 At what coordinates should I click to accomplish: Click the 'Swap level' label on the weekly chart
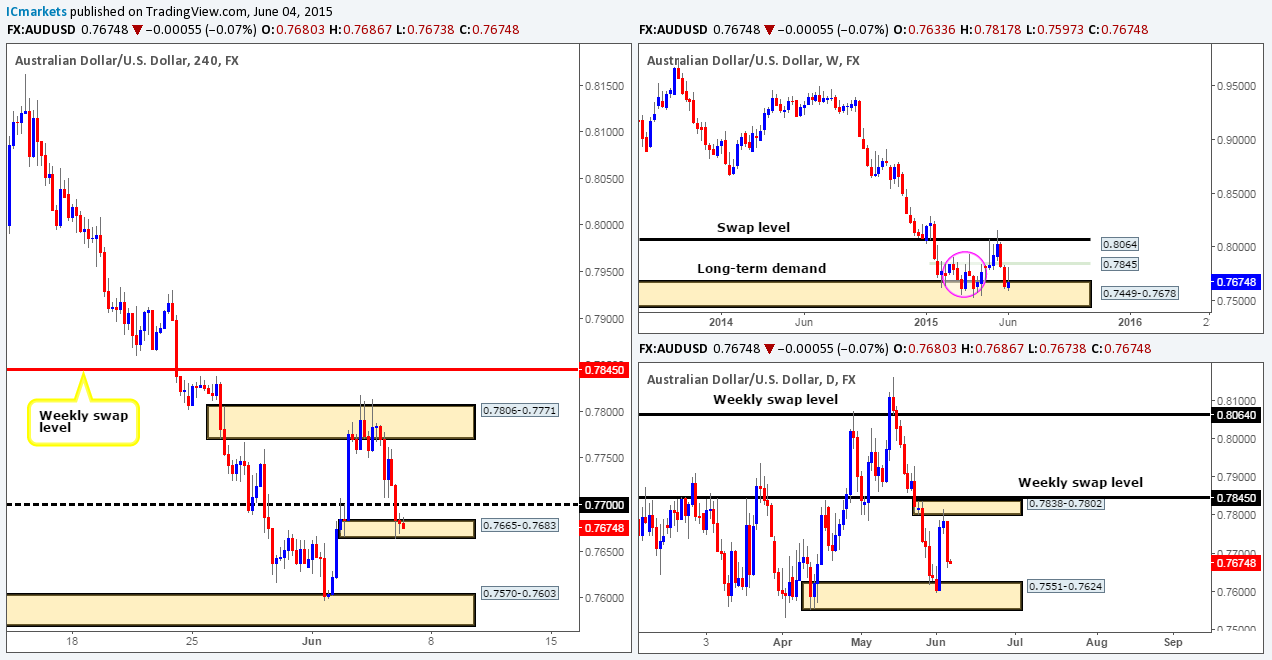click(x=755, y=227)
